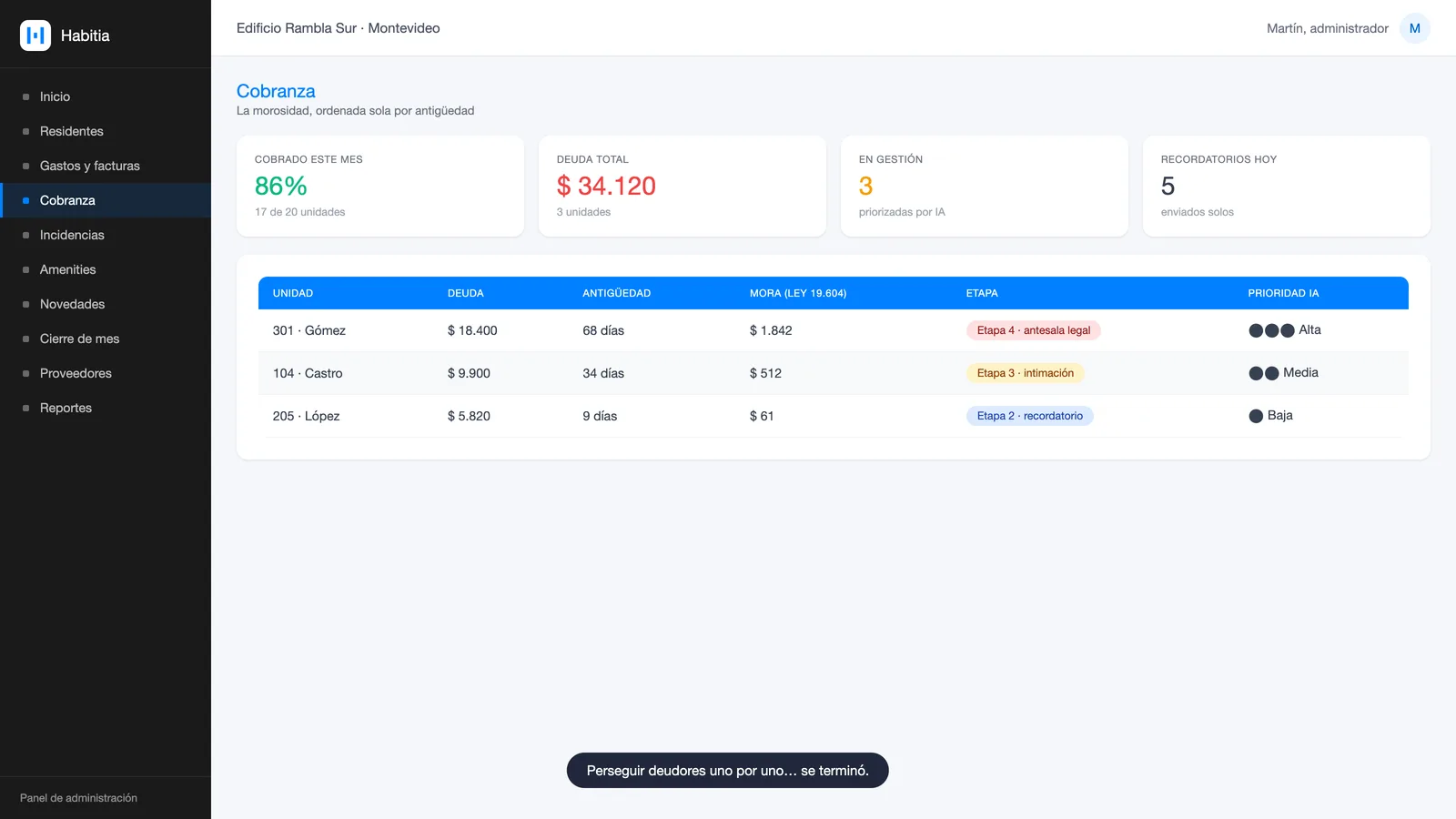
Task: Select the 205 · López row
Action: coord(834,416)
